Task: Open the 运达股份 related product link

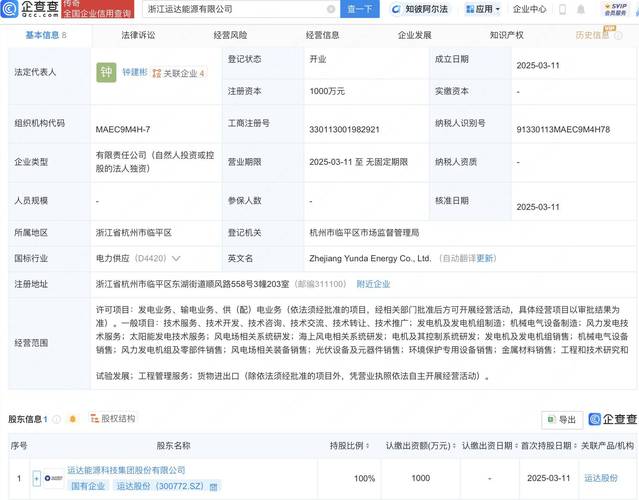Action: (x=601, y=478)
